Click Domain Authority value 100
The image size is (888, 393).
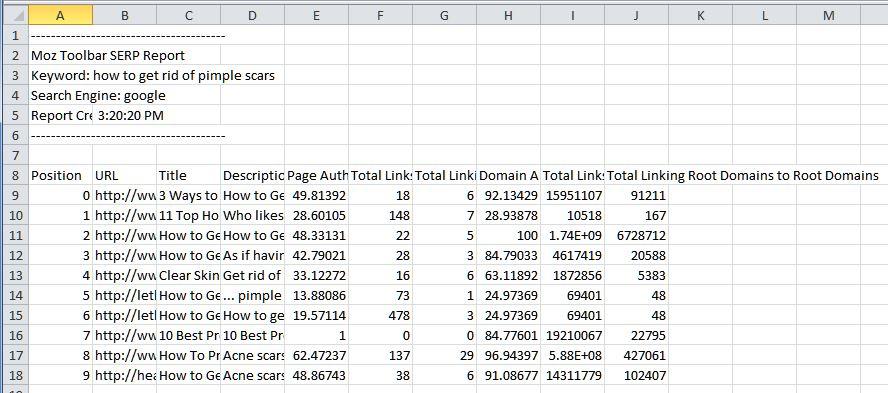(509, 236)
